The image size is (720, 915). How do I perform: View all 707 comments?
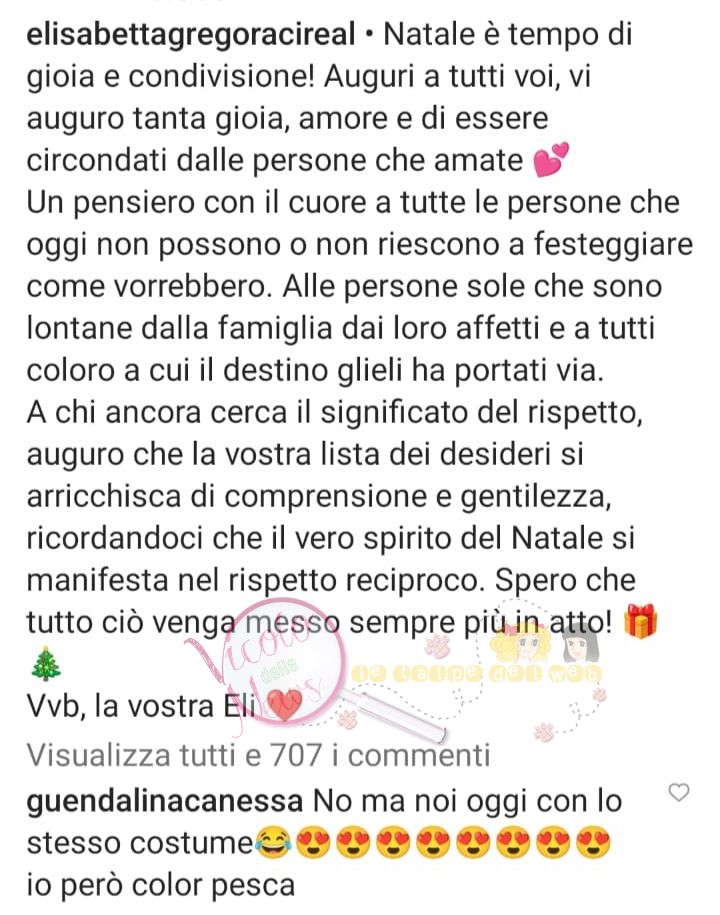coord(258,755)
